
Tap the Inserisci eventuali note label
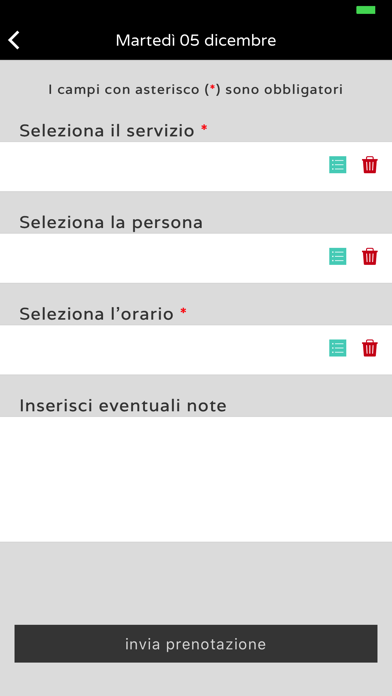pyautogui.click(x=123, y=406)
